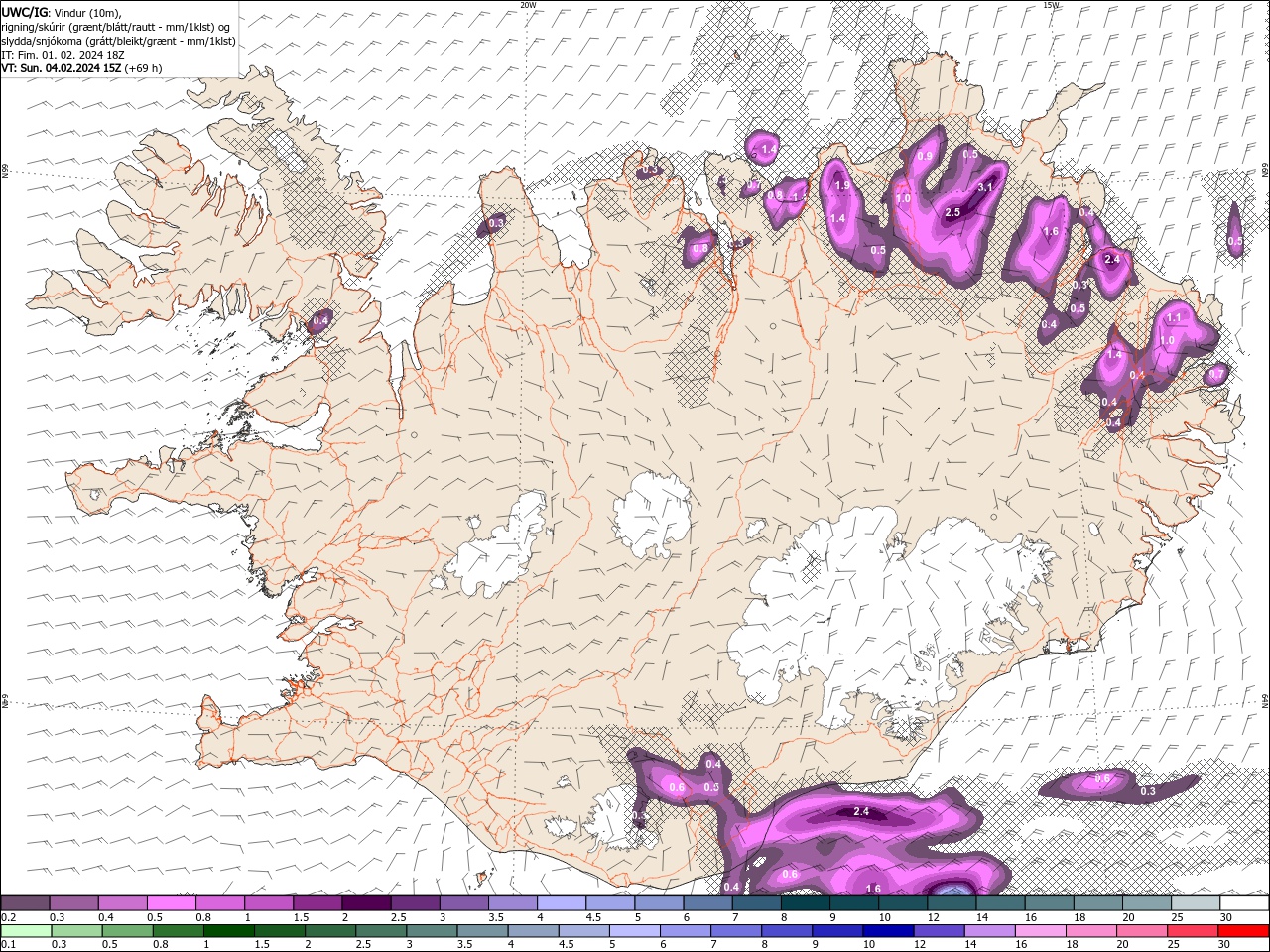Select the pale green swatch between 0.1 and 0.3

pos(25,931)
